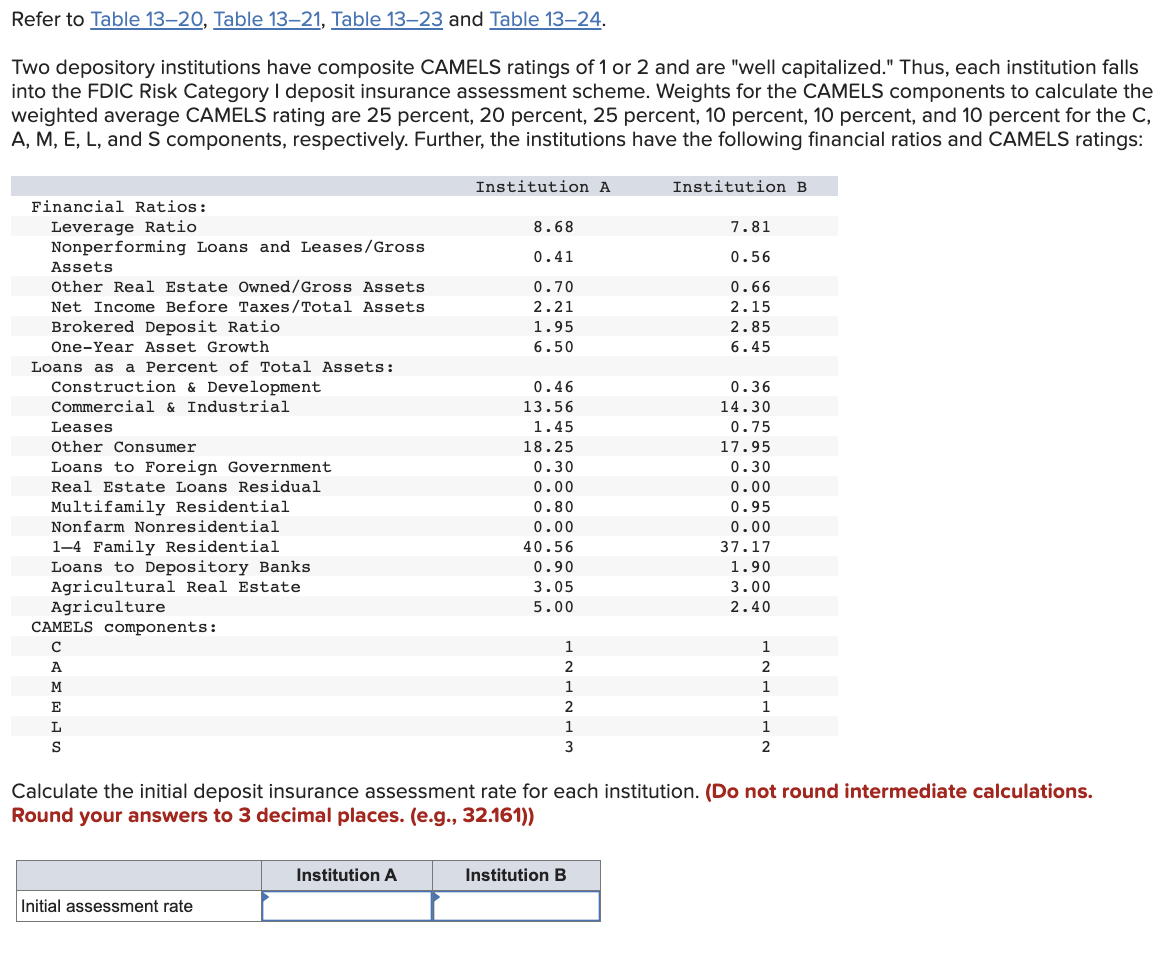Click Institution A value 40.56
Screen dimensions: 1160x966
pos(548,547)
